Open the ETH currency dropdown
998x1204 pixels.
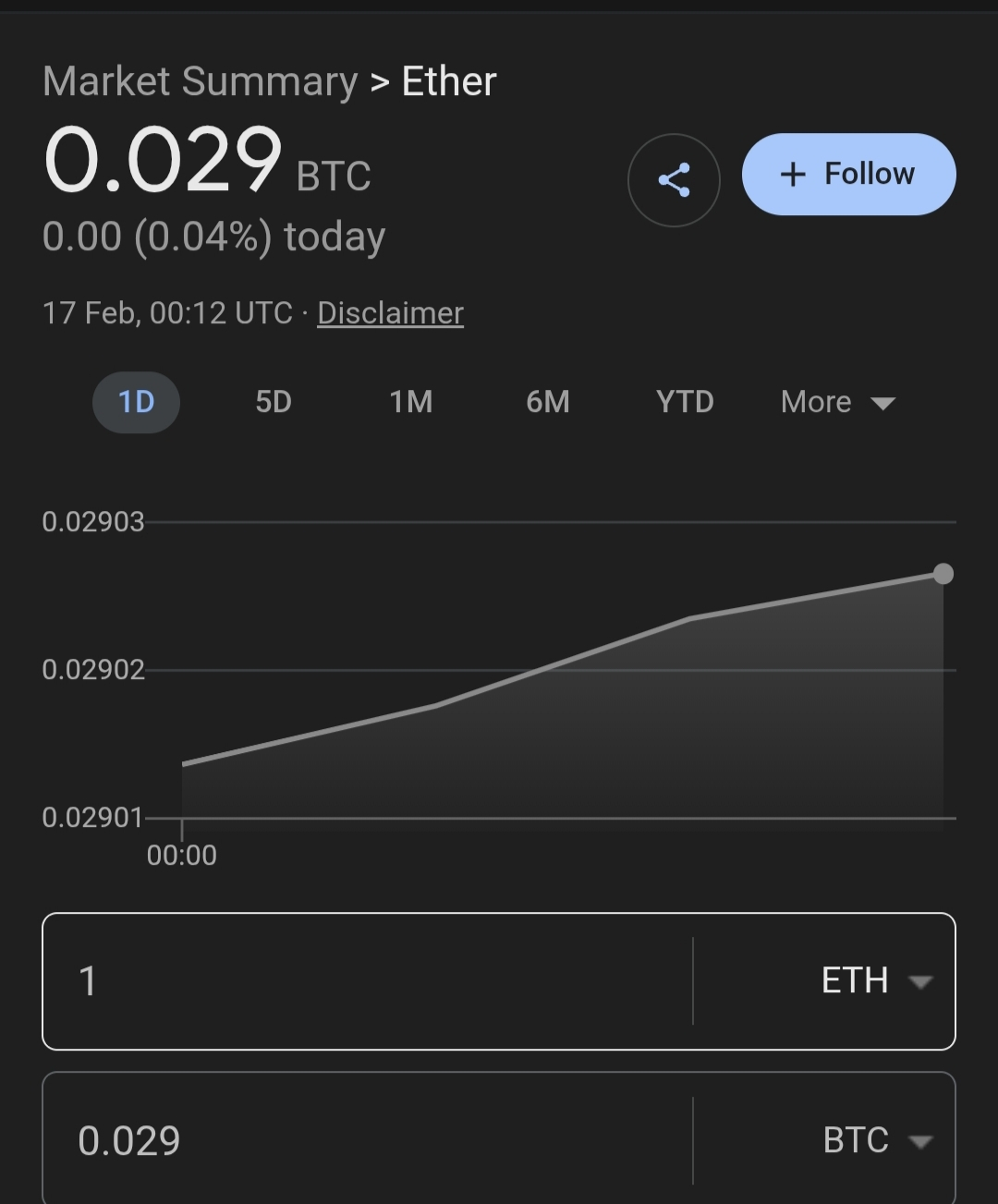875,981
